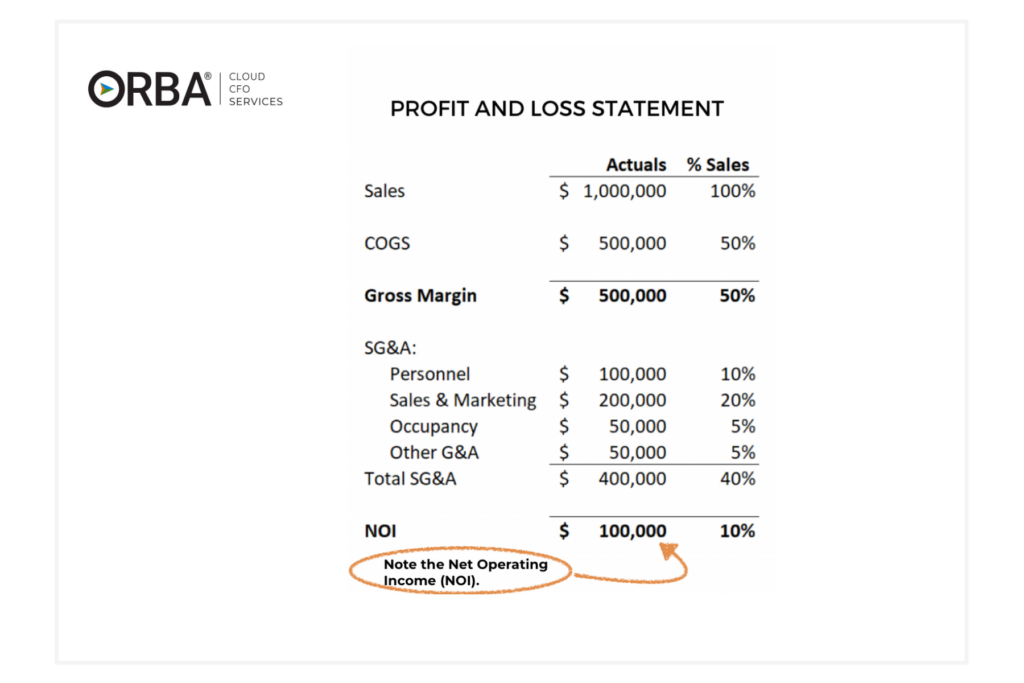The height and width of the screenshot is (683, 1024).
Task: Click the SG&A: section heading
Action: coord(391,348)
